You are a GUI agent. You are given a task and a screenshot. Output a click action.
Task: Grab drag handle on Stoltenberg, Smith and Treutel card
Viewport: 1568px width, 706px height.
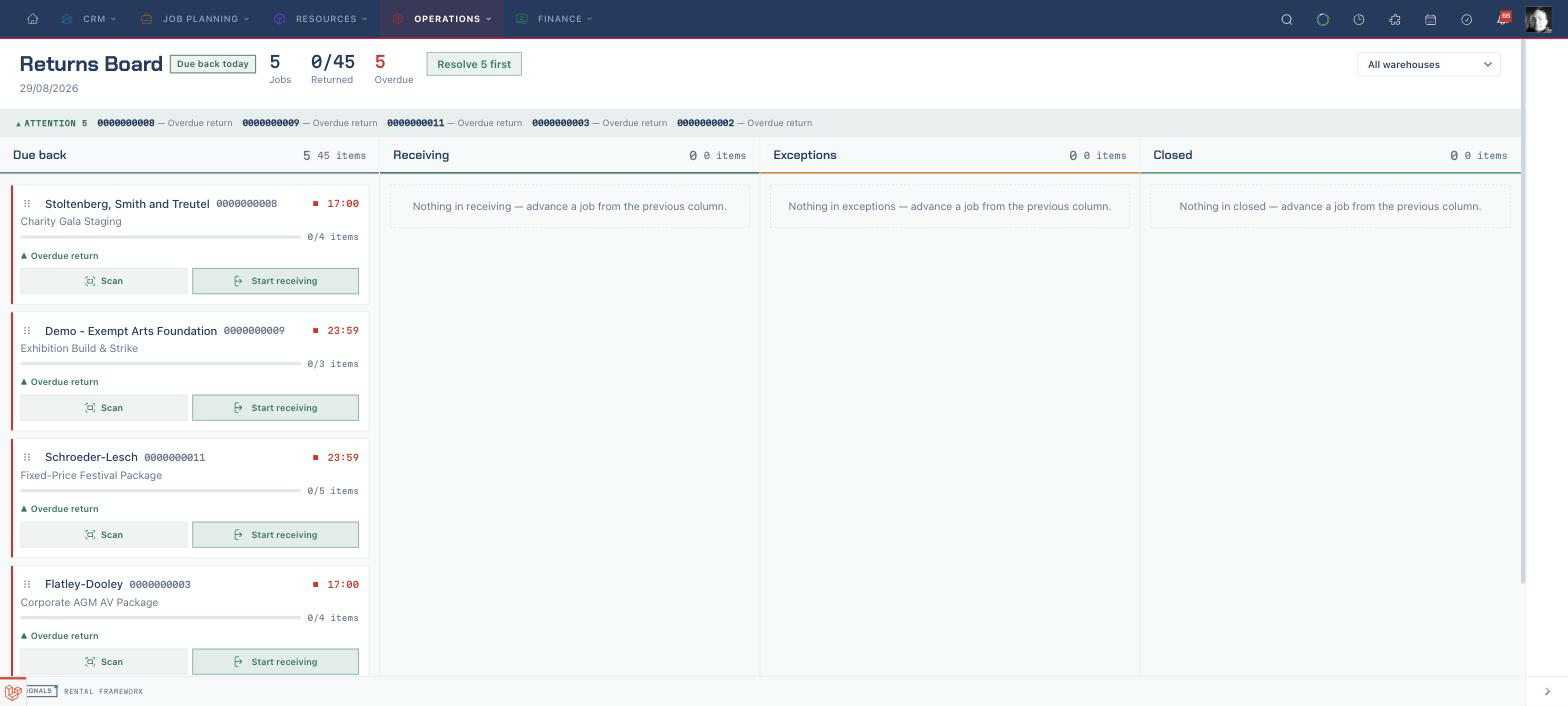tap(27, 204)
